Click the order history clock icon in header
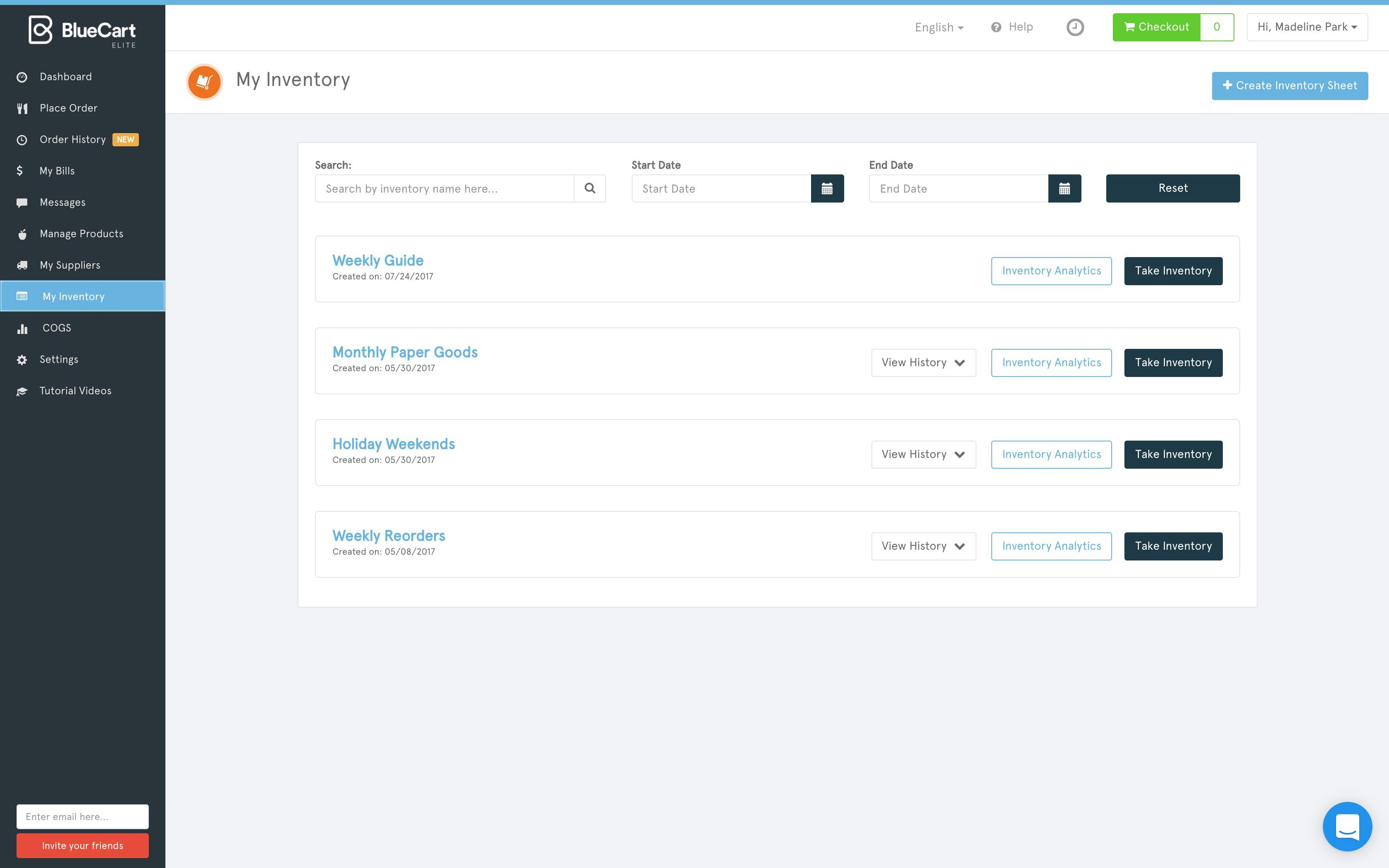1389x868 pixels. [x=1074, y=27]
